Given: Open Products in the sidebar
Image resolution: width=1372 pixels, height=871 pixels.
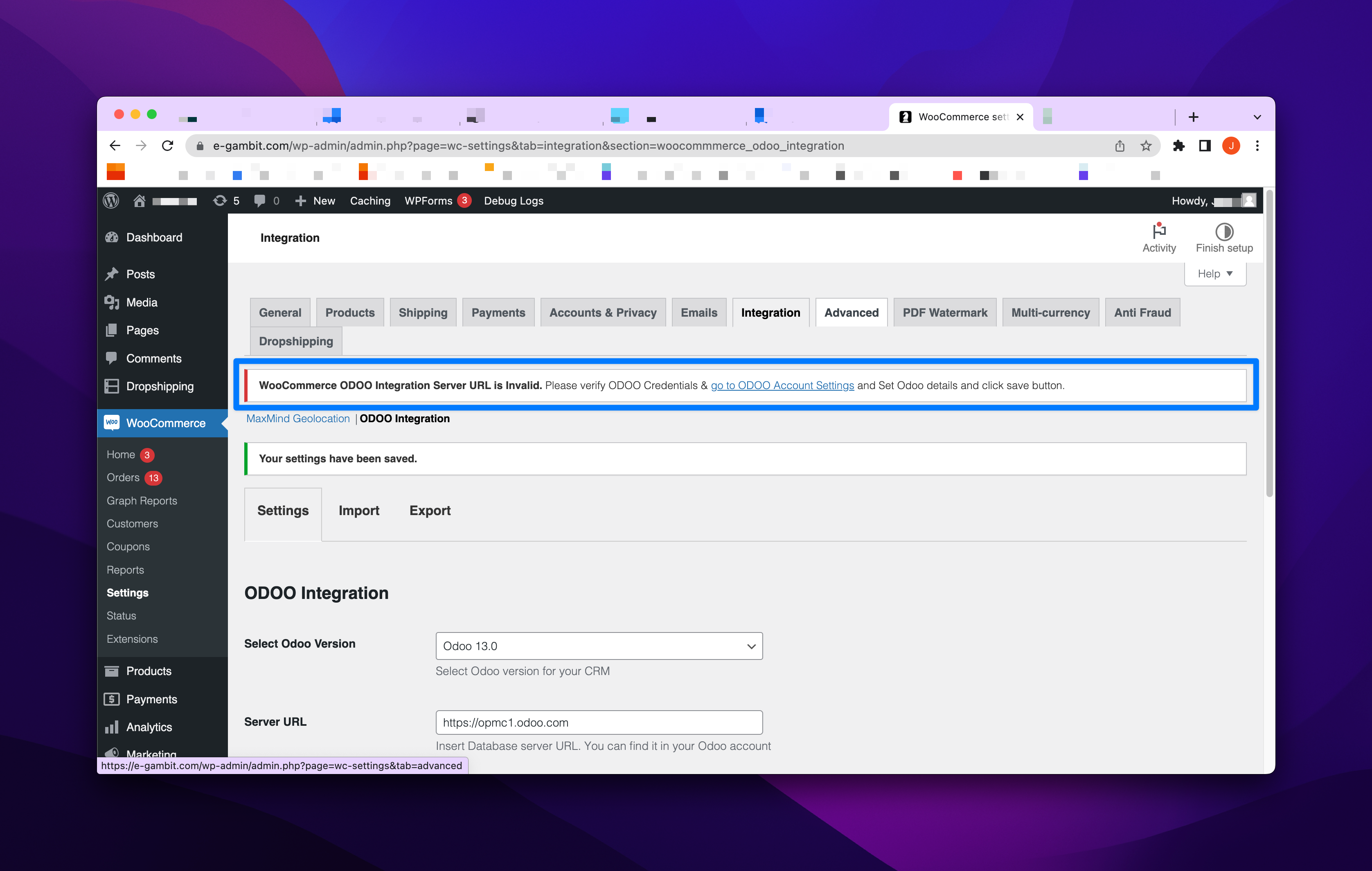Looking at the screenshot, I should click(148, 671).
